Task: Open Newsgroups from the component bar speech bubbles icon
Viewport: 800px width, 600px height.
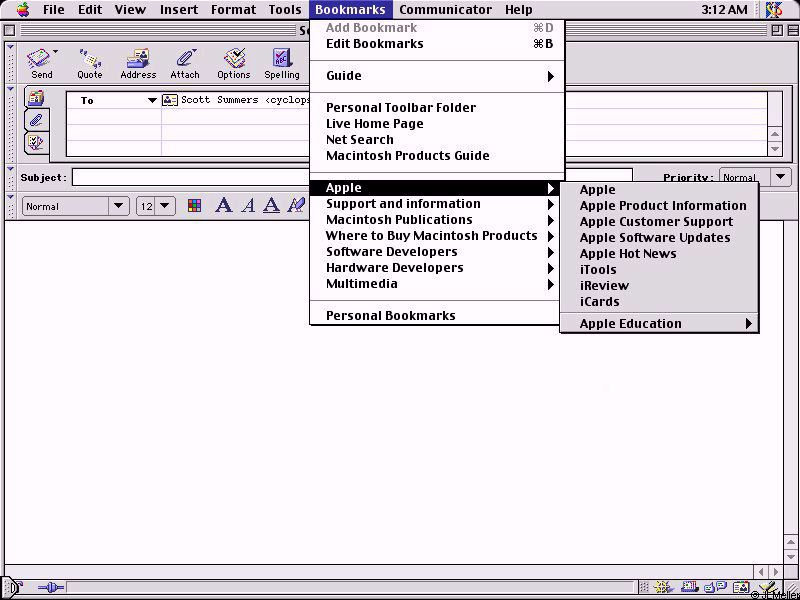Action: 715,588
